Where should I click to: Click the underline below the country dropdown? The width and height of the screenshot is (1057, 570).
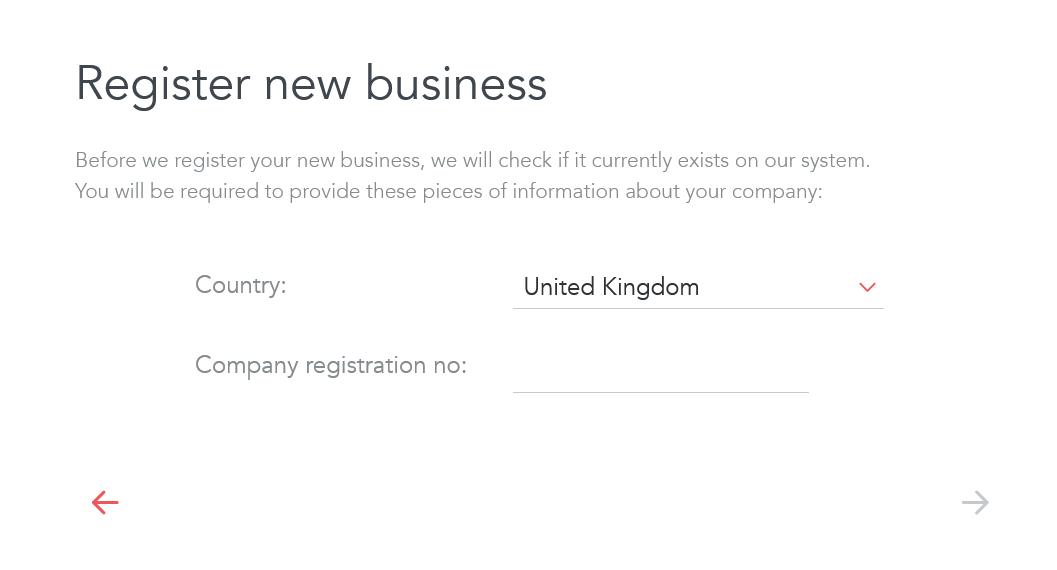point(698,309)
